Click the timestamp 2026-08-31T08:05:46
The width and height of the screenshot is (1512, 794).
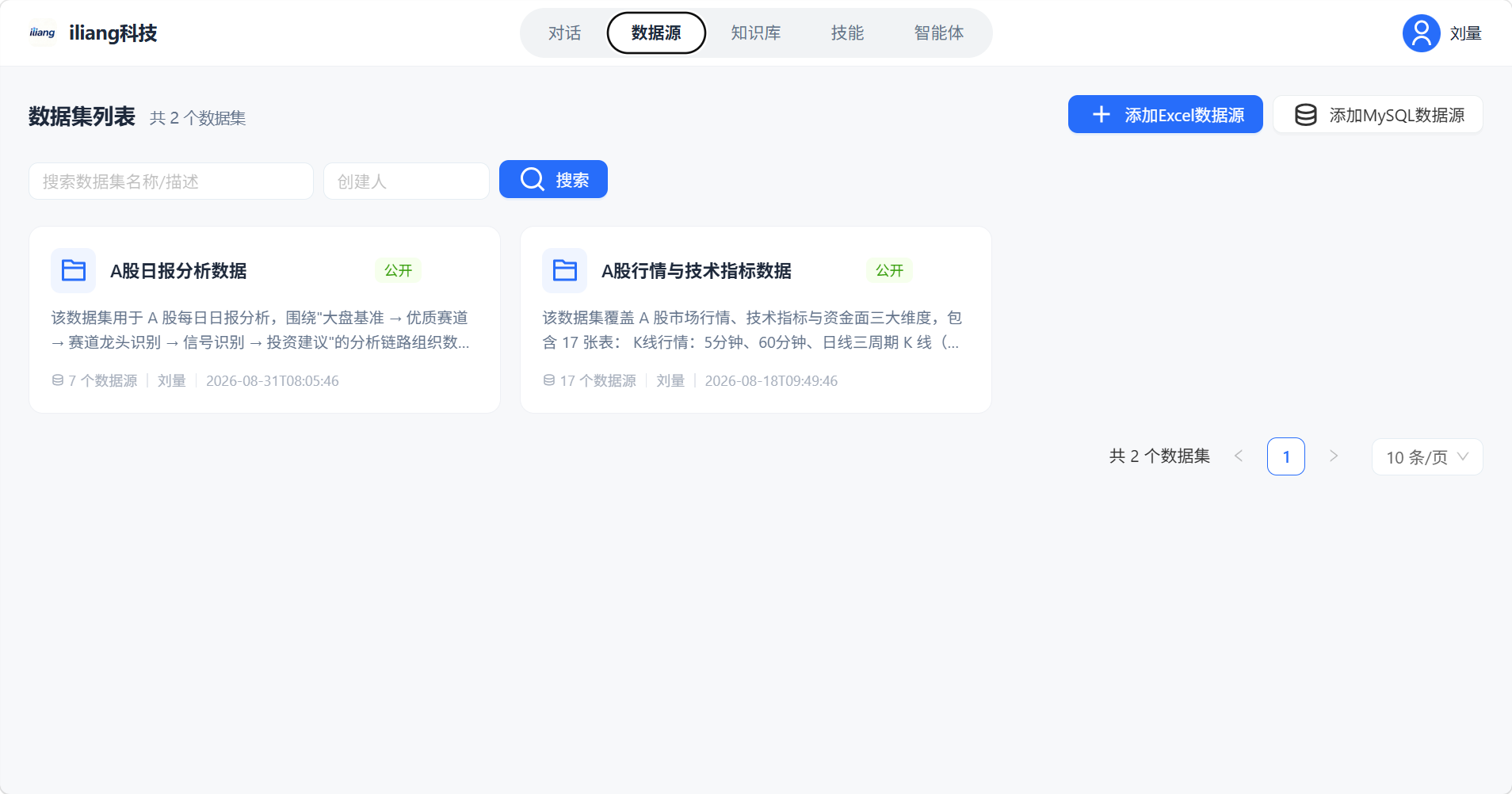[273, 381]
